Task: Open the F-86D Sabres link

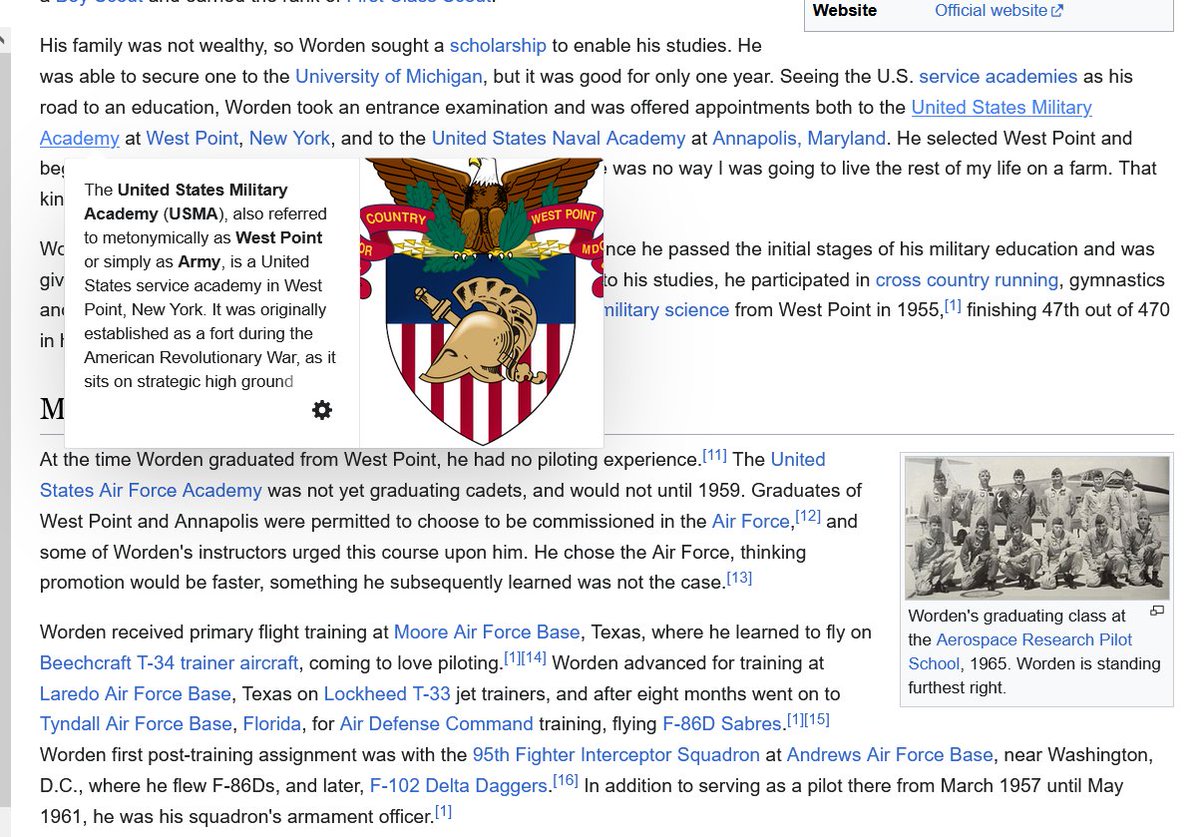Action: coord(722,724)
